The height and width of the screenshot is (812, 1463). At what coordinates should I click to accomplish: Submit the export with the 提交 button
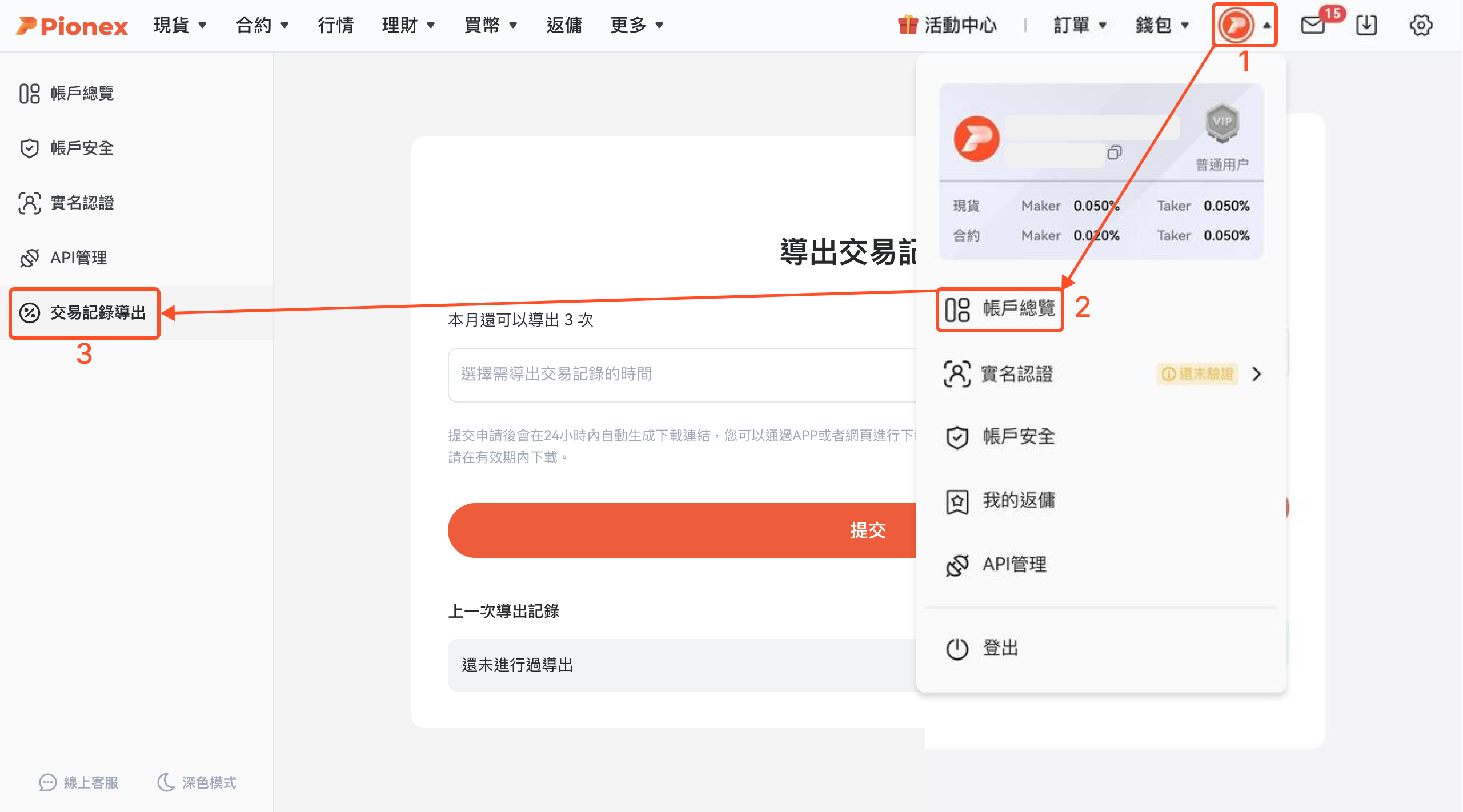point(682,530)
